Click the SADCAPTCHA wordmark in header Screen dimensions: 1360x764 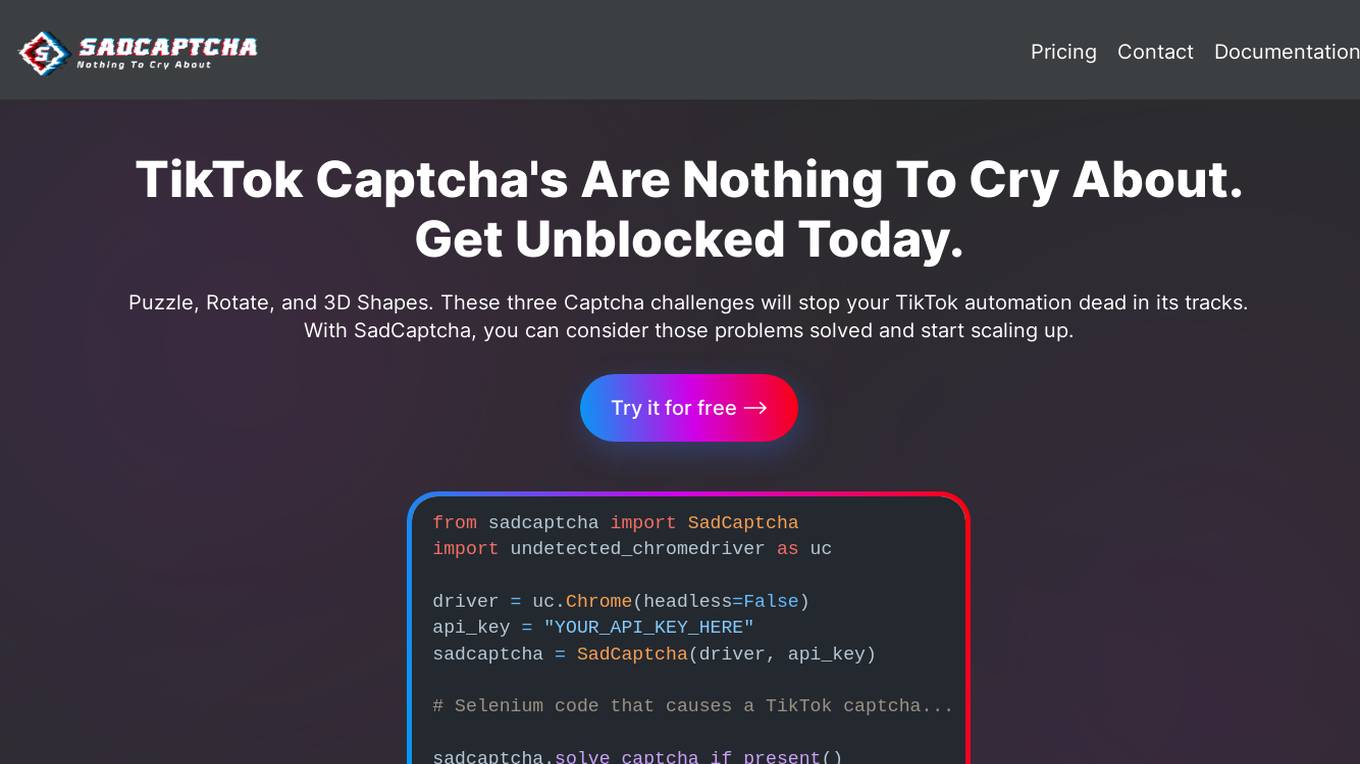pos(168,46)
